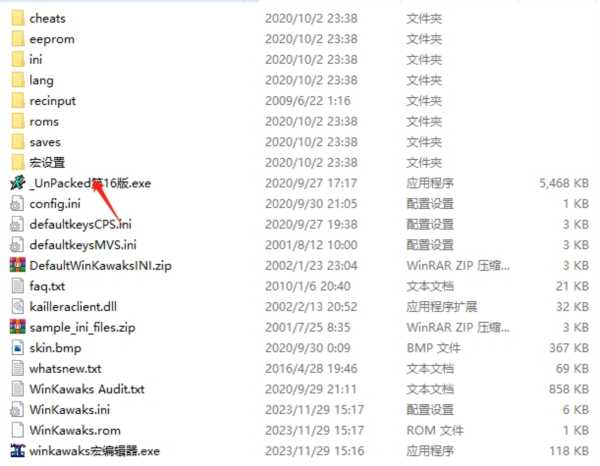Select the DefaultWinKawaksINI.zip archive icon

click(18, 266)
